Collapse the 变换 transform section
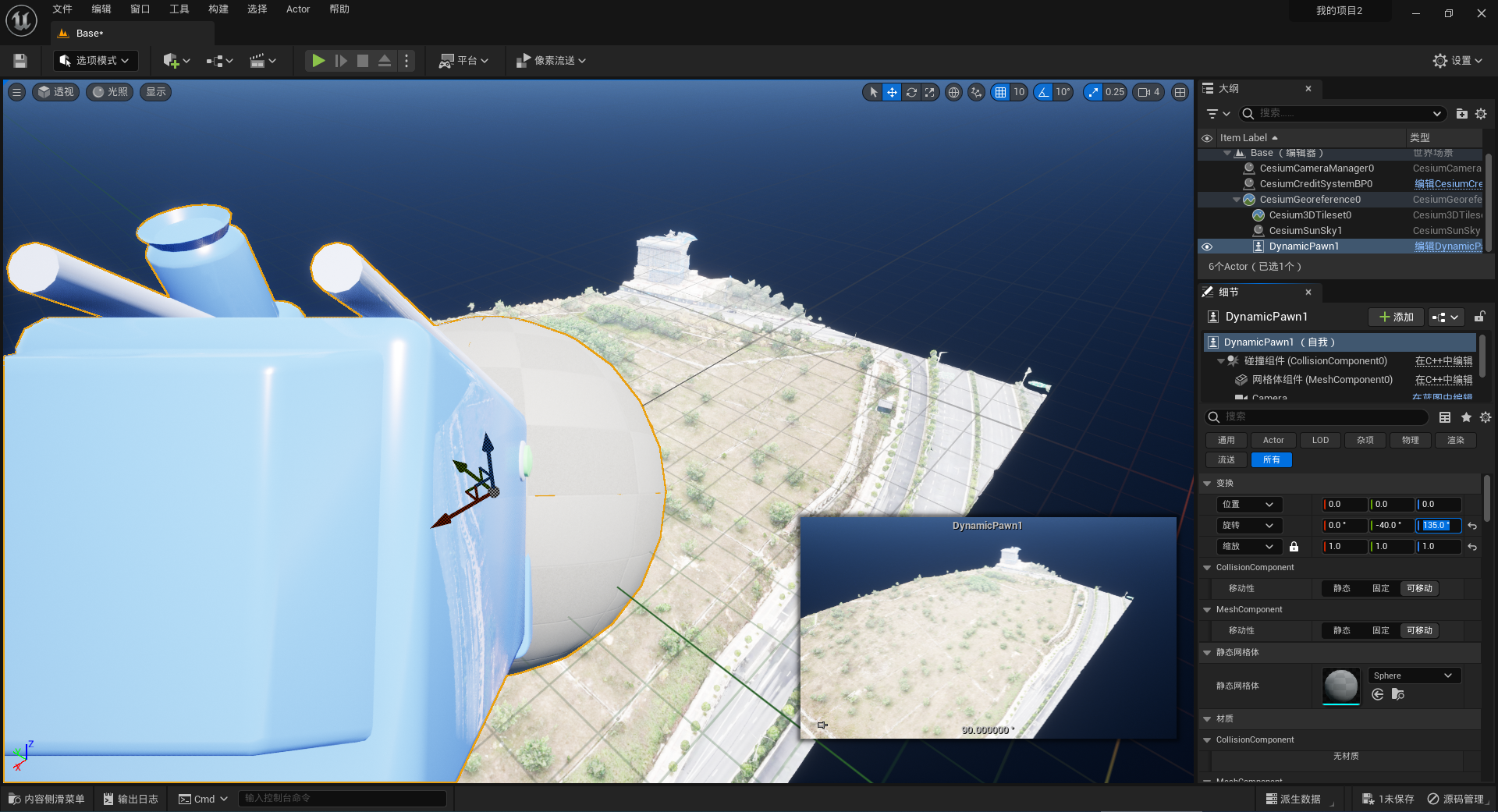 point(1208,484)
